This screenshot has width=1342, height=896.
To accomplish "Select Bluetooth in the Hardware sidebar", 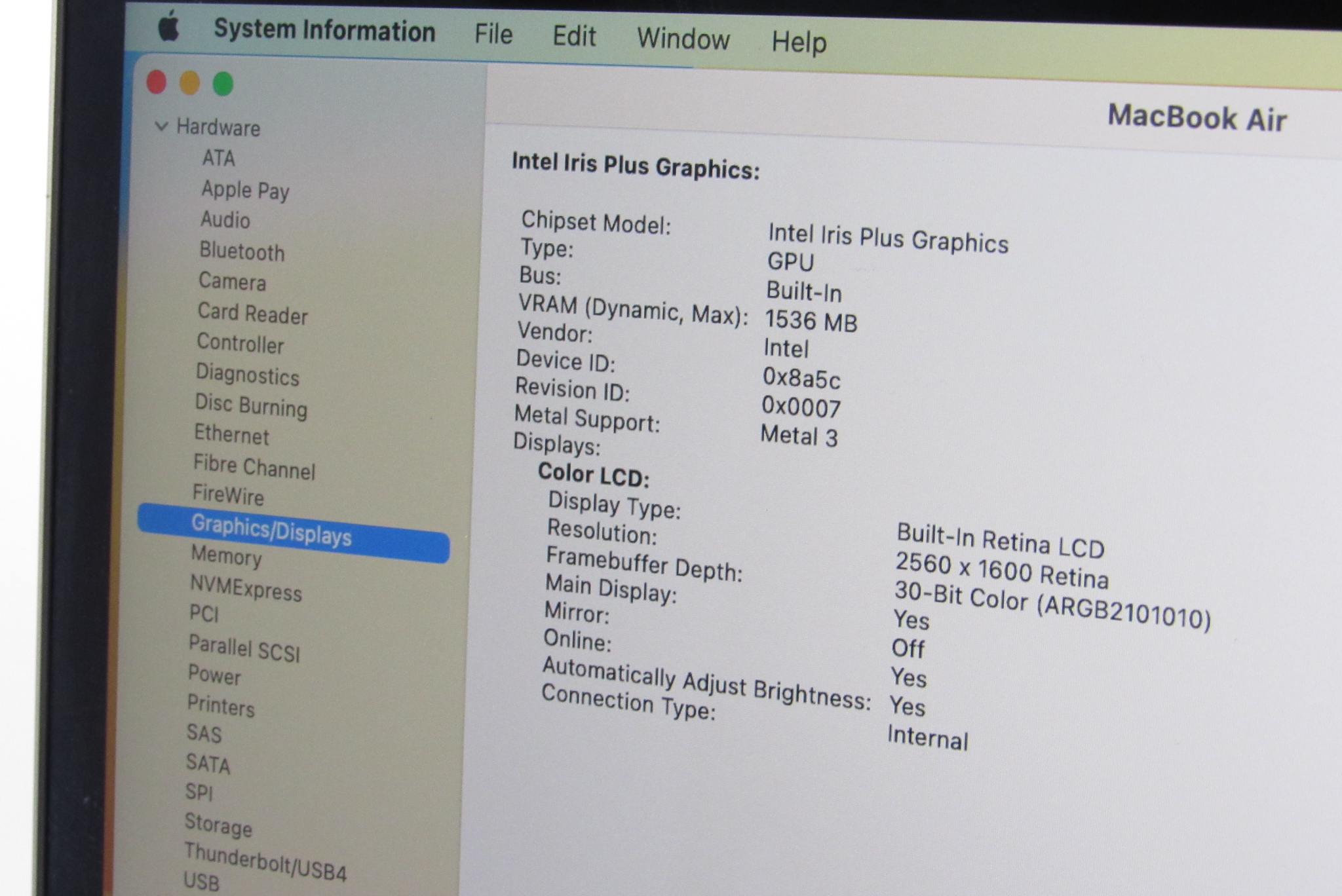I will 242,251.
